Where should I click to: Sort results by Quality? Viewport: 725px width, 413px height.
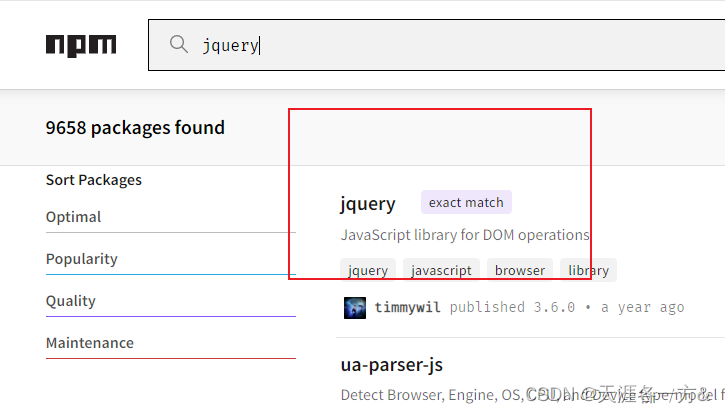click(71, 301)
